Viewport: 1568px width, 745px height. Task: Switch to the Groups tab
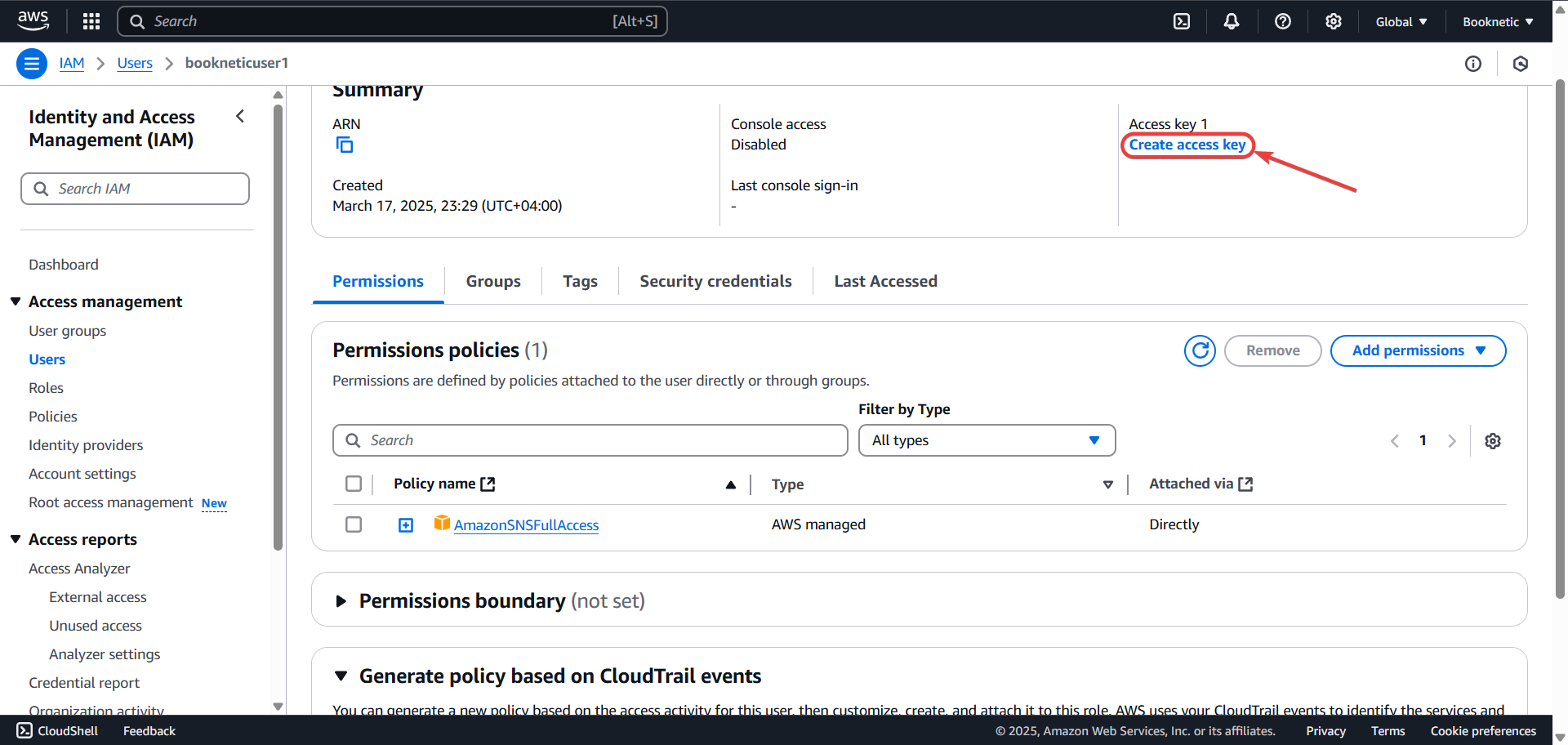(x=493, y=281)
